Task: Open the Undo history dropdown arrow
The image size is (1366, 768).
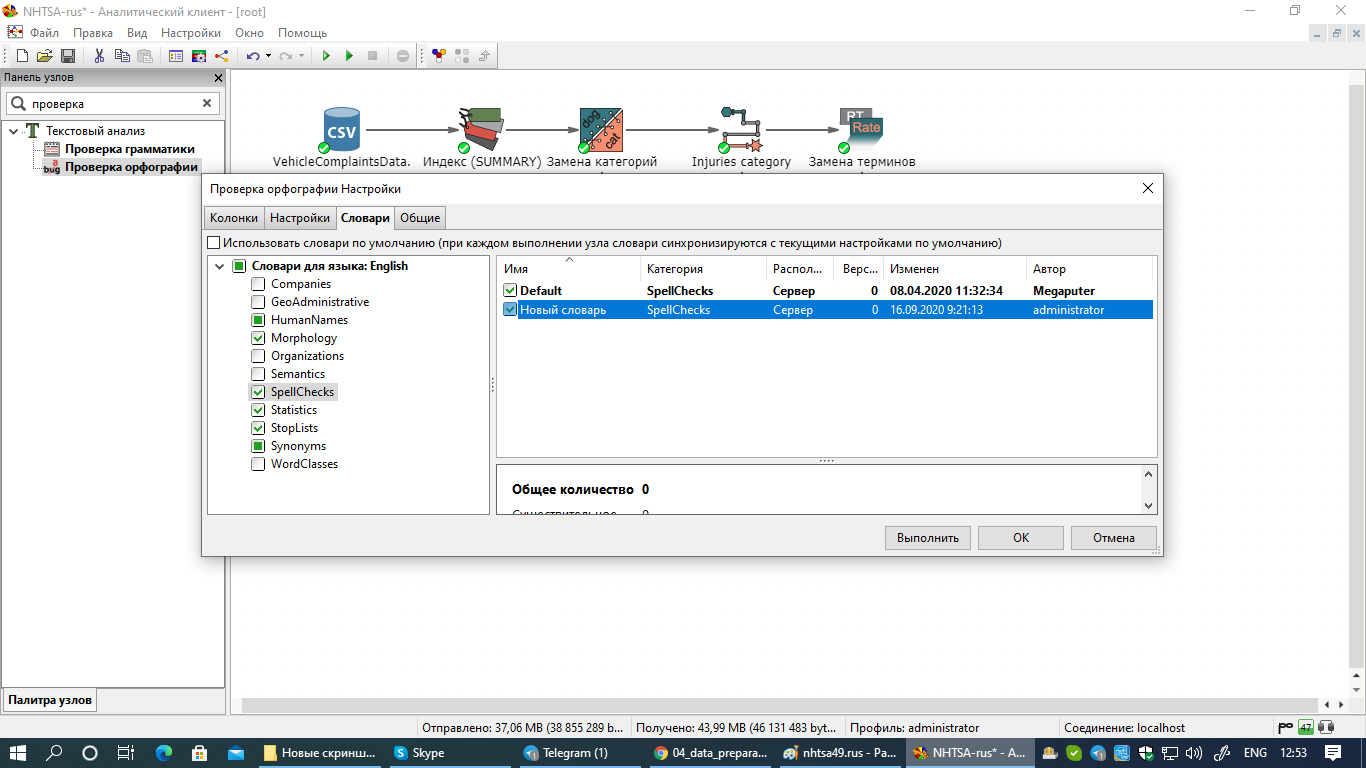Action: (x=268, y=56)
